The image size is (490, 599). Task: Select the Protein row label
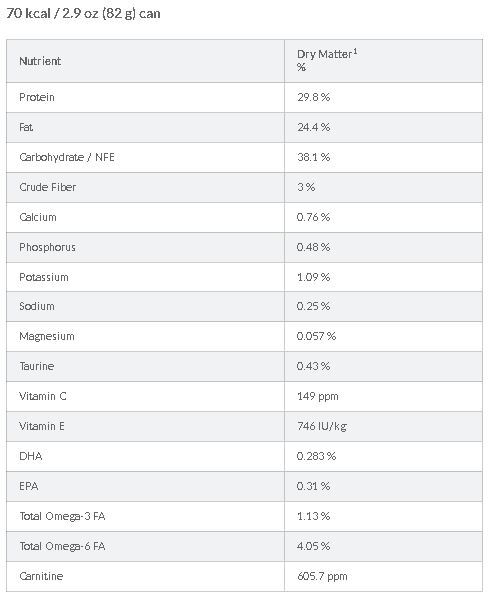click(37, 97)
